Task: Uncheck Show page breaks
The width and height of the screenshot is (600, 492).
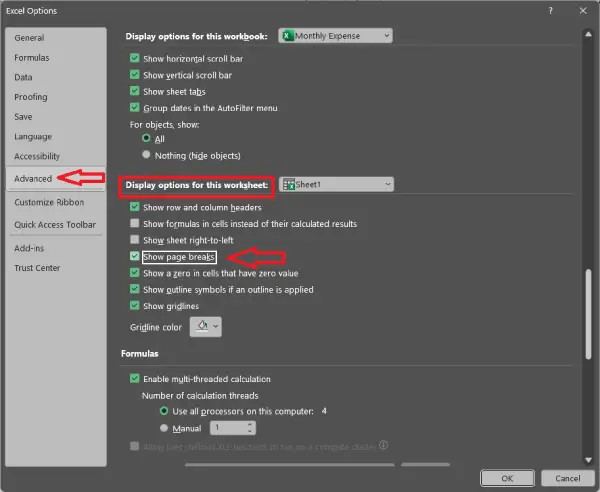Action: point(135,256)
